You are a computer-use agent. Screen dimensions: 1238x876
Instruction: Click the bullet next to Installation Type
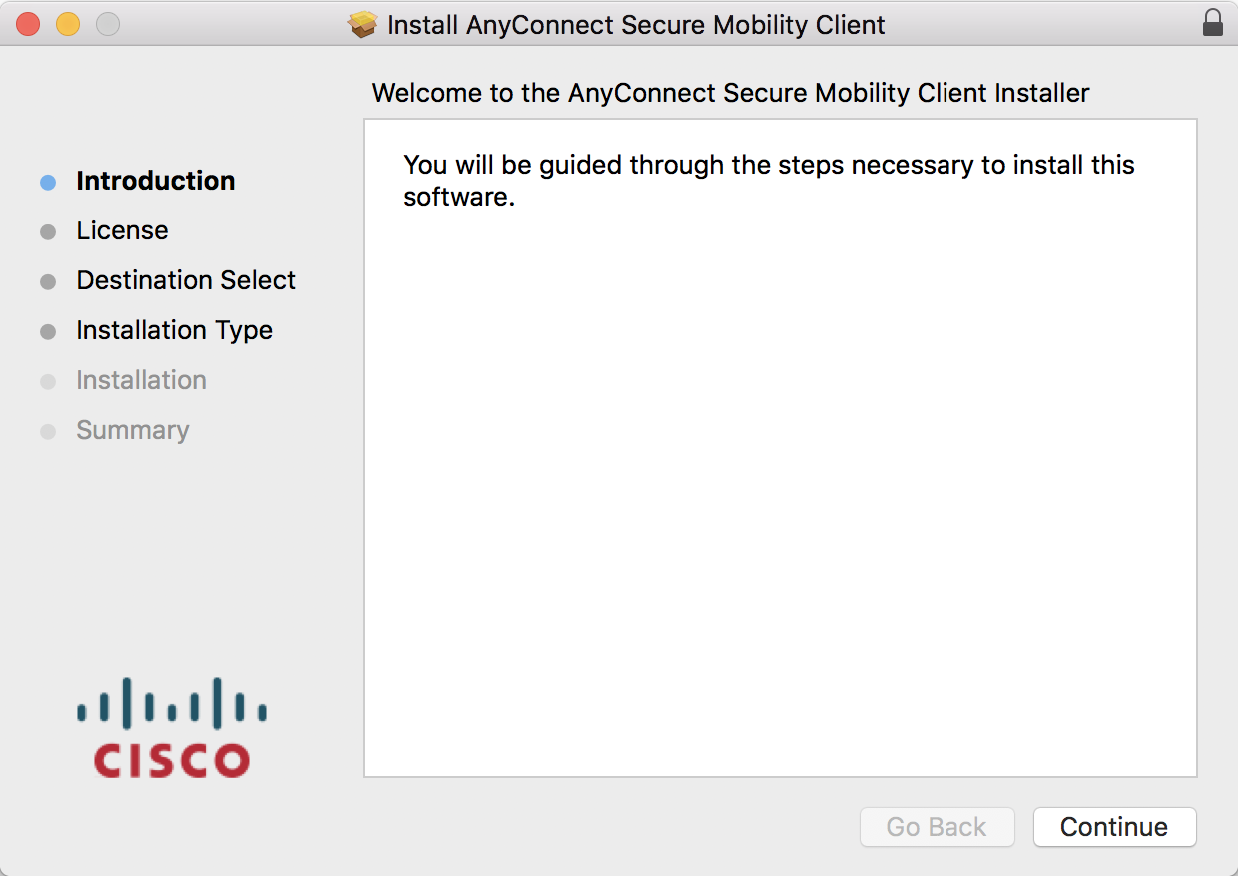(48, 331)
